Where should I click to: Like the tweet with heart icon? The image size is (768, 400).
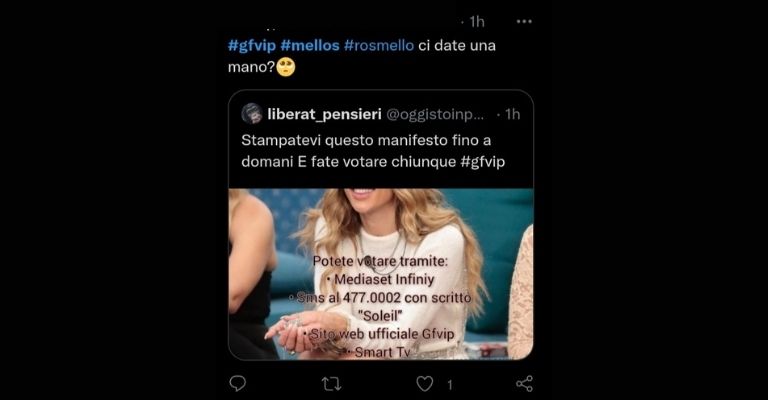425,384
